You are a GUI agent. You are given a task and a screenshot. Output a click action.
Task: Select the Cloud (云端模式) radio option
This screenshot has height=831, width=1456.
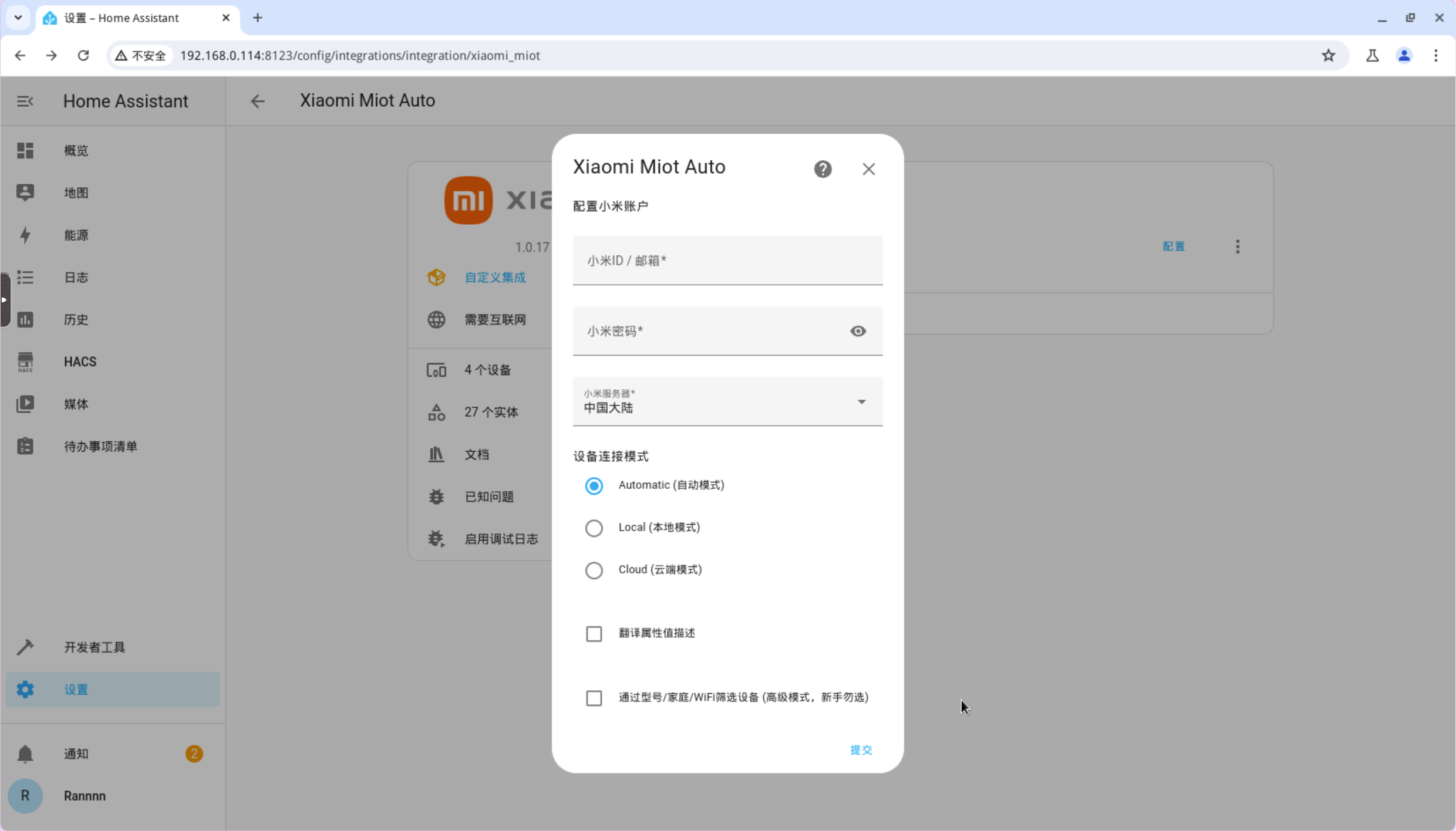pyautogui.click(x=594, y=570)
